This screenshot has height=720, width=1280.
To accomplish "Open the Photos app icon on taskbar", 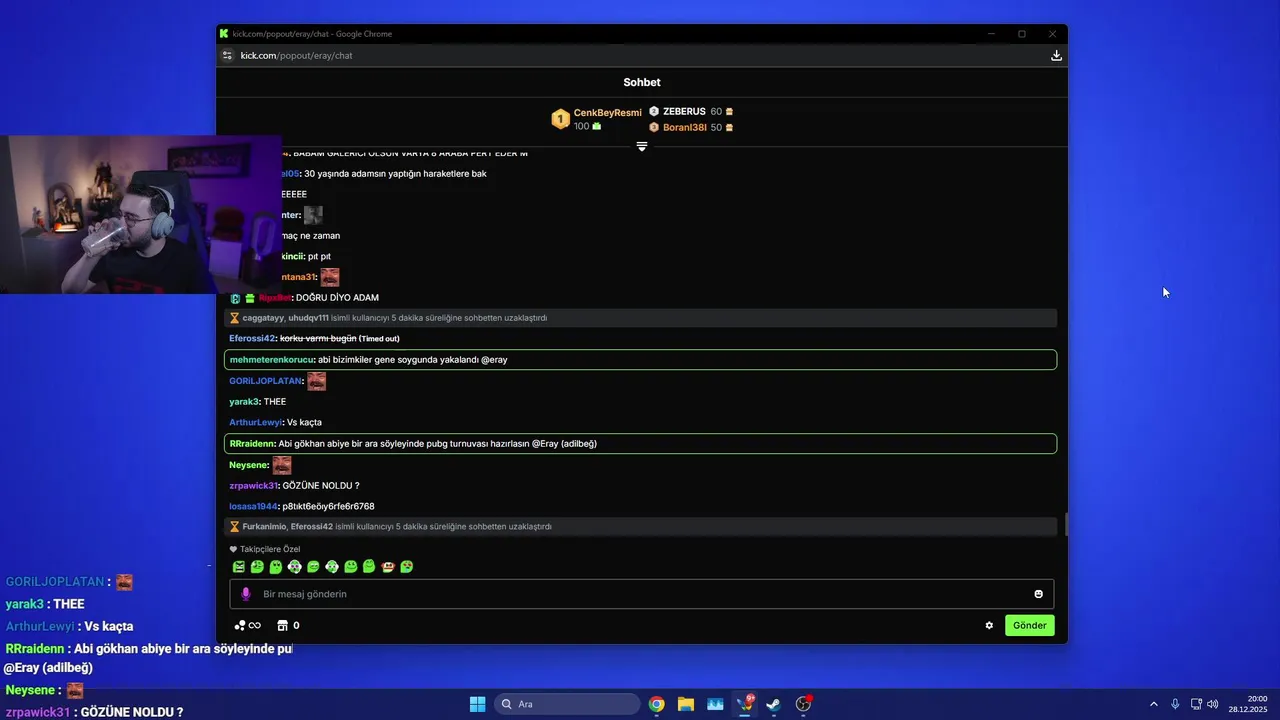I will [715, 704].
